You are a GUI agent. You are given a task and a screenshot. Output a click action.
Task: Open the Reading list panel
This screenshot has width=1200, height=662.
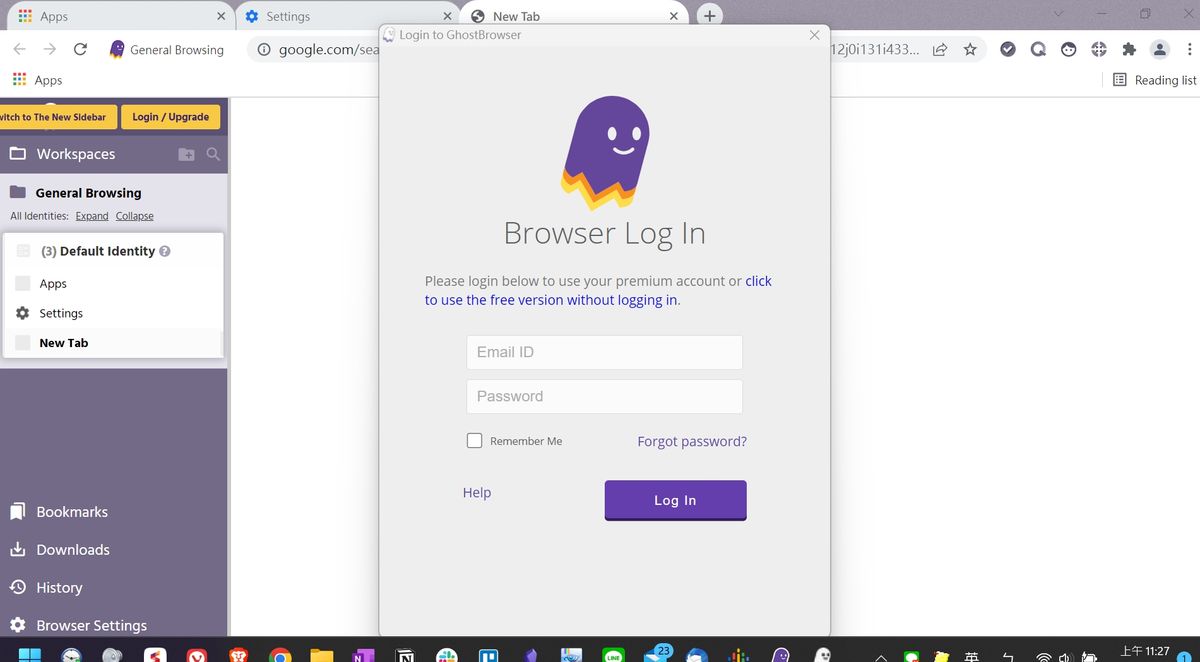pos(1154,80)
